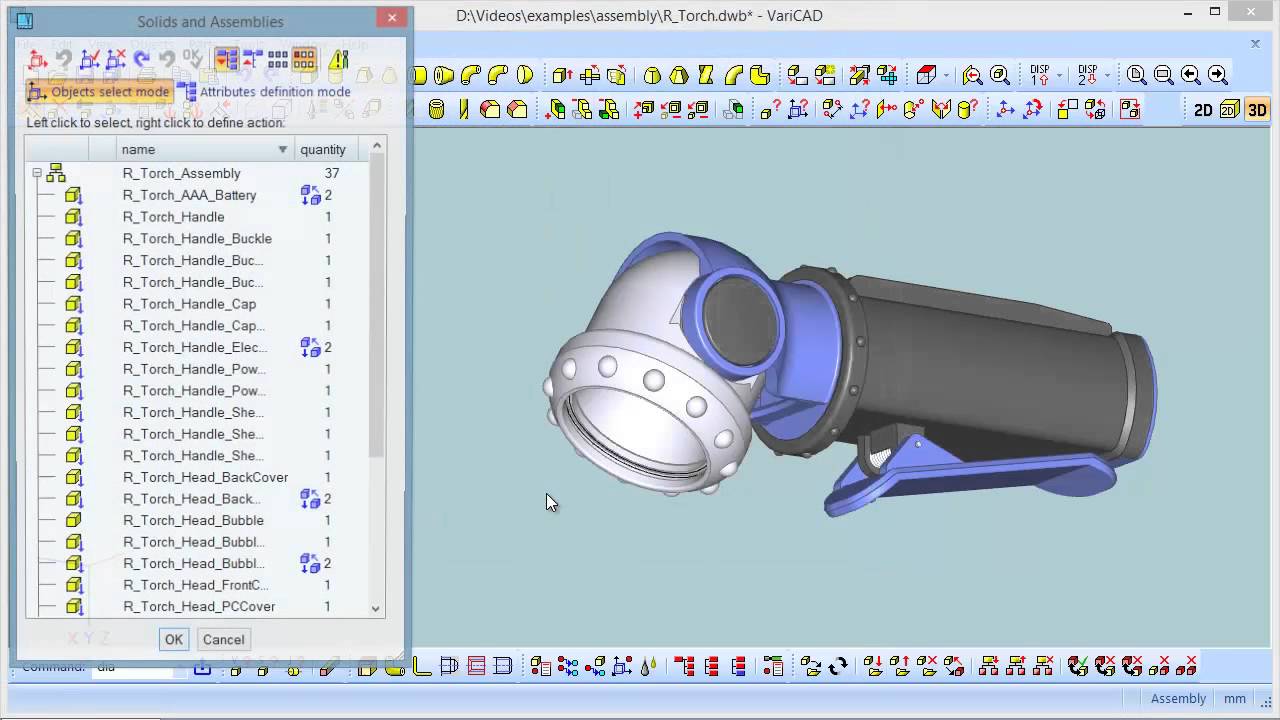Click the shaded cube display style icon
1280x720 pixels.
click(927, 75)
